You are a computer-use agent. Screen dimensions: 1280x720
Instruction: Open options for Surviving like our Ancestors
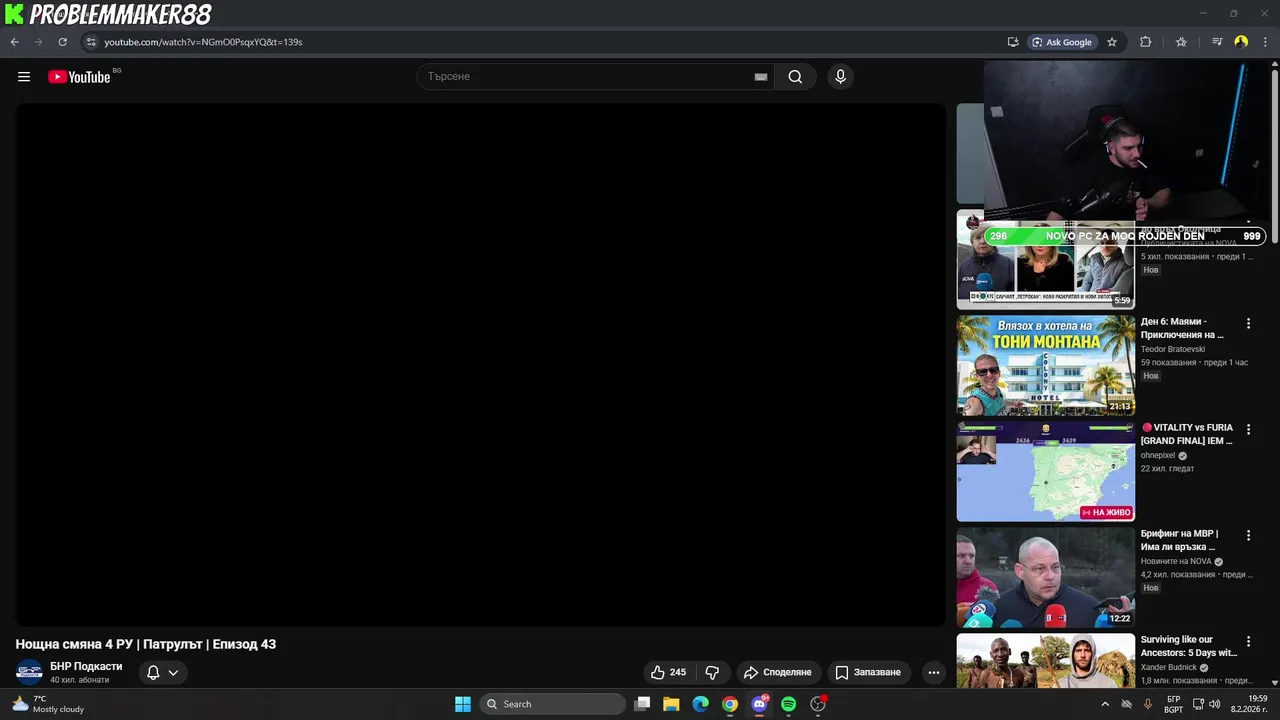[1248, 642]
